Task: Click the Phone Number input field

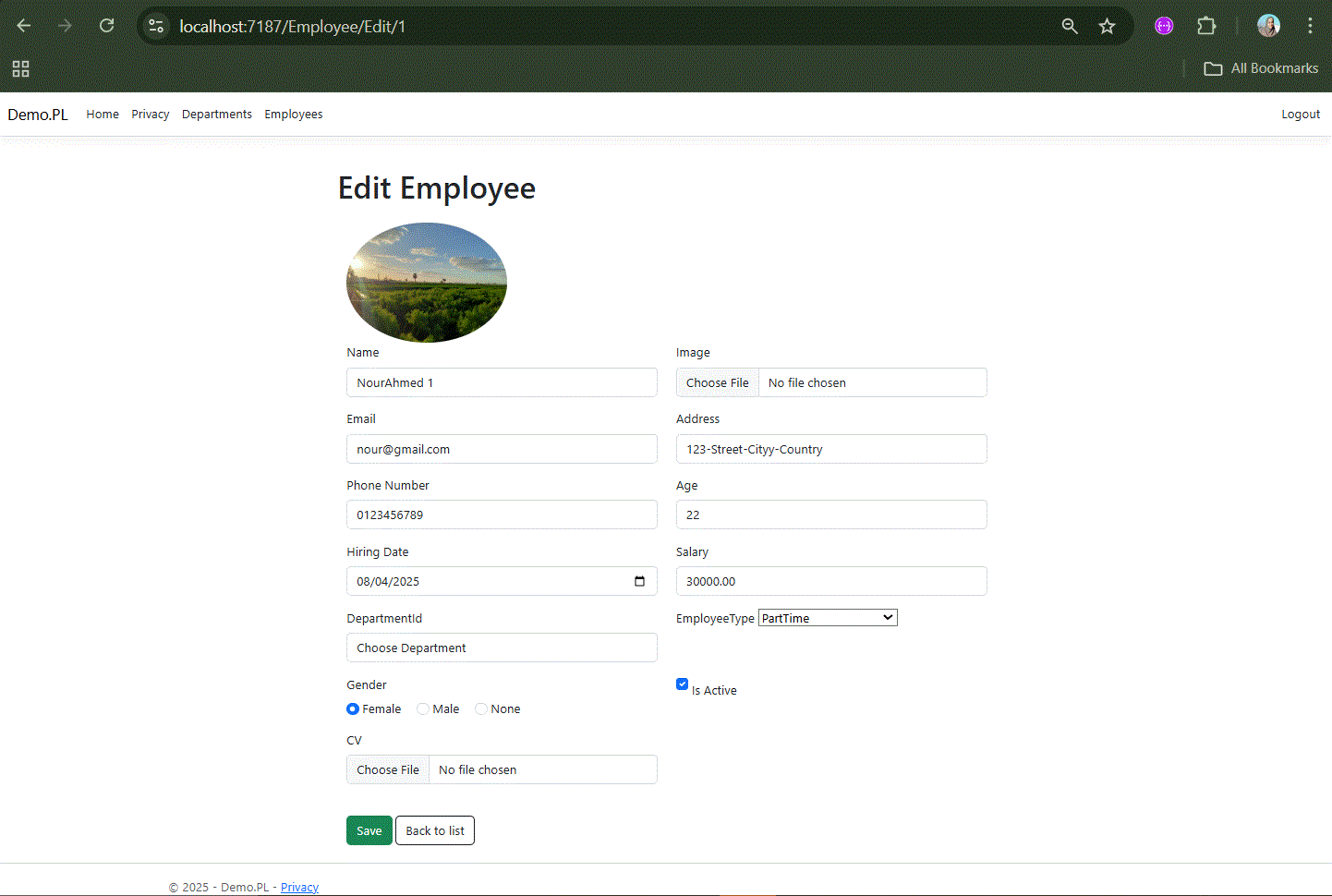Action: [x=502, y=515]
